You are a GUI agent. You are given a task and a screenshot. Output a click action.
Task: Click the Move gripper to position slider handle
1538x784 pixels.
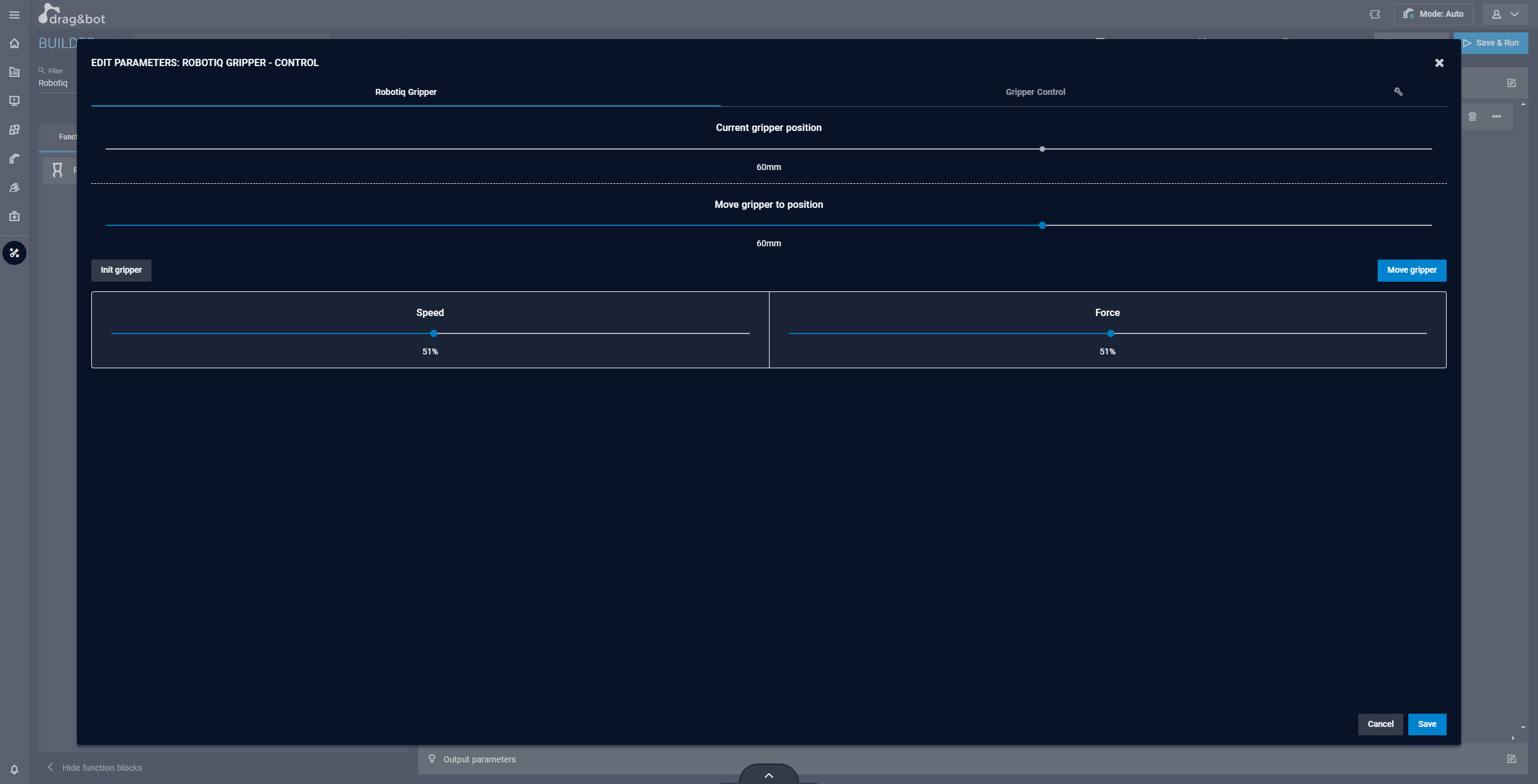[x=1042, y=225]
